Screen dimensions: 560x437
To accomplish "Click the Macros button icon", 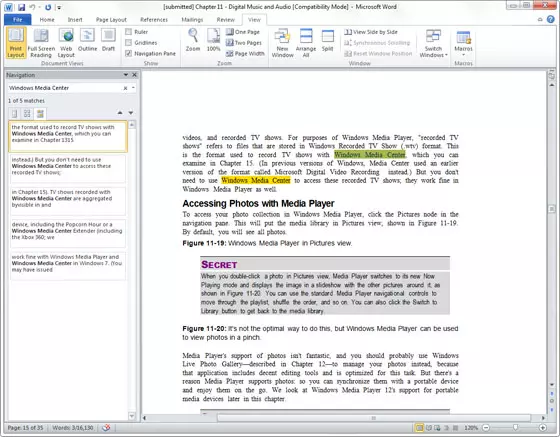I will (x=463, y=36).
